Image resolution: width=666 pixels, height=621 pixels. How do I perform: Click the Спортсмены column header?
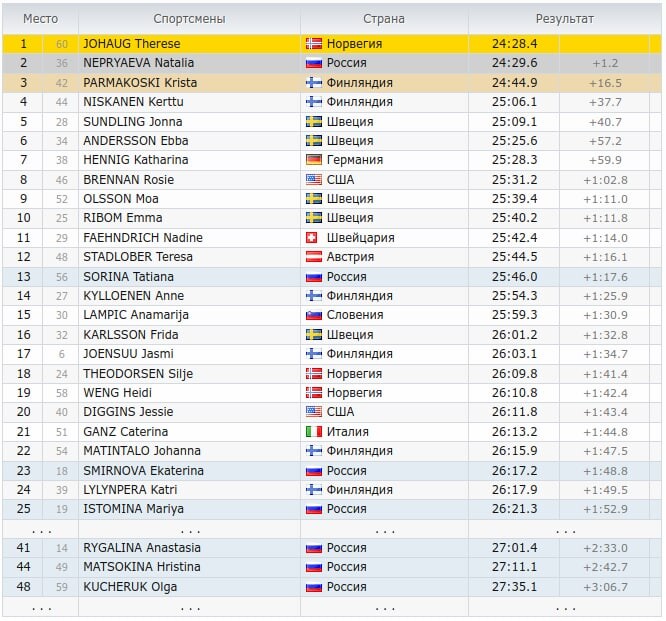tap(189, 19)
